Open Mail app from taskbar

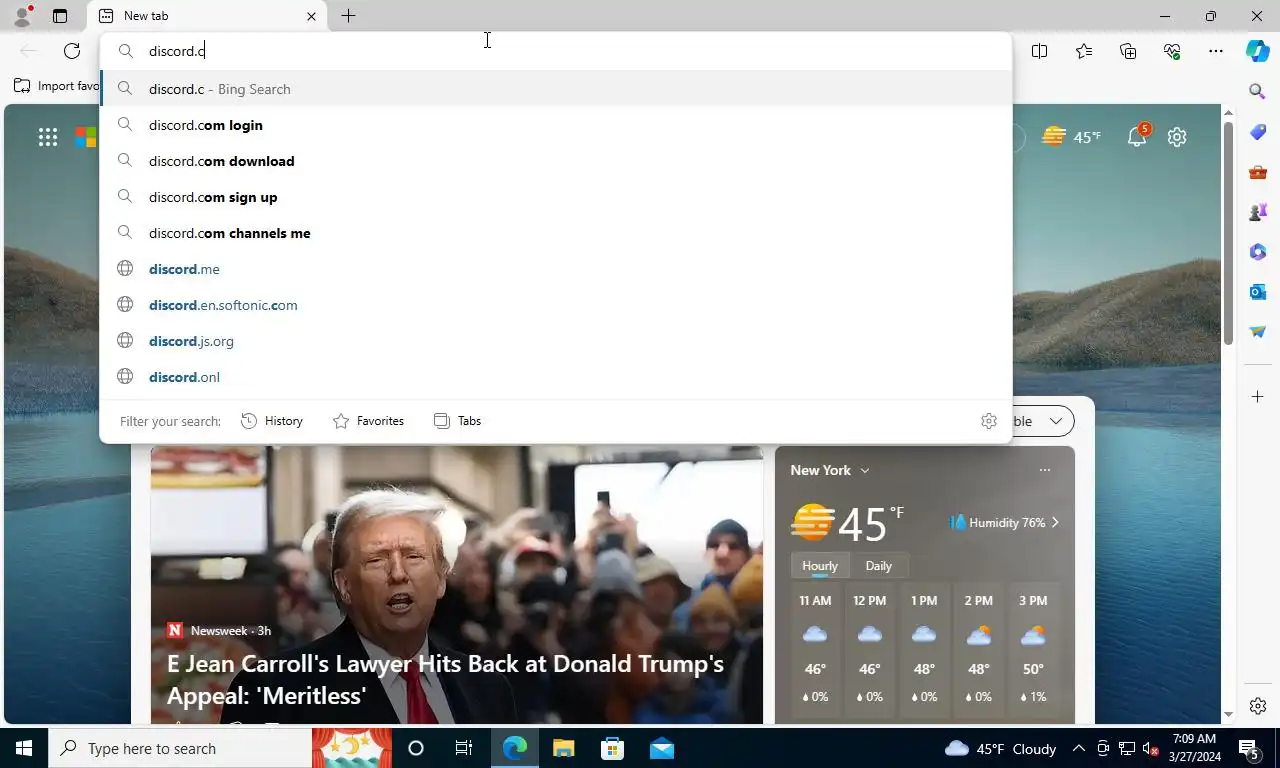coord(661,748)
